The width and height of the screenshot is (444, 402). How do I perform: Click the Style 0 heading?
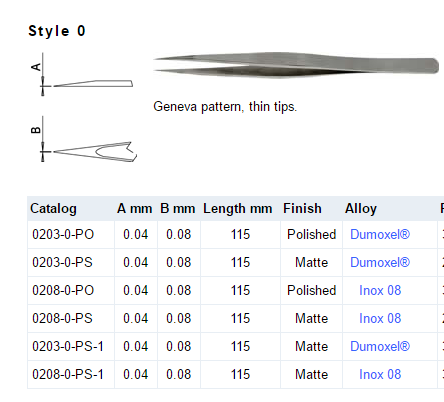tap(57, 31)
